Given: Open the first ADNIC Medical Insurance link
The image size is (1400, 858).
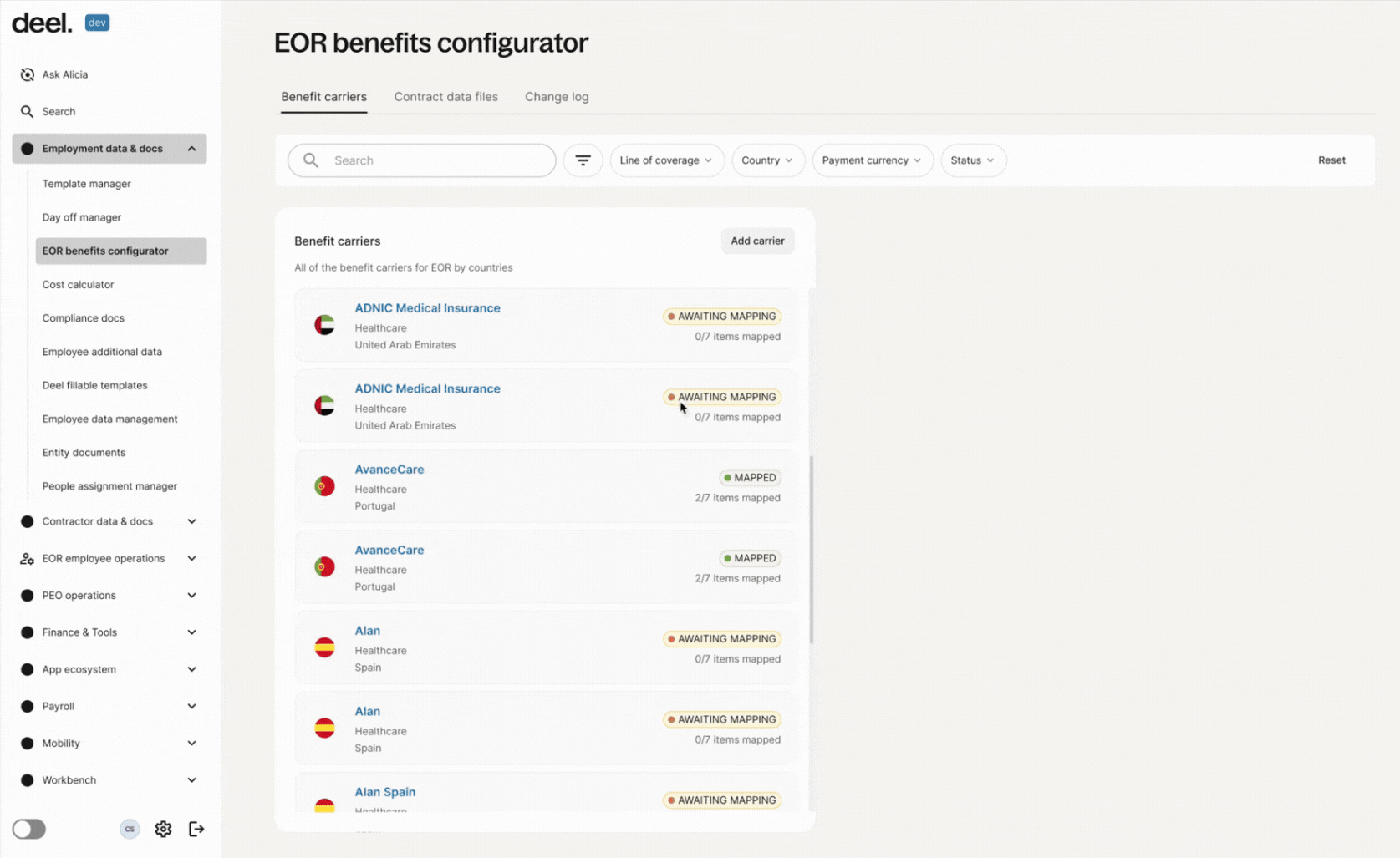Looking at the screenshot, I should pyautogui.click(x=427, y=308).
